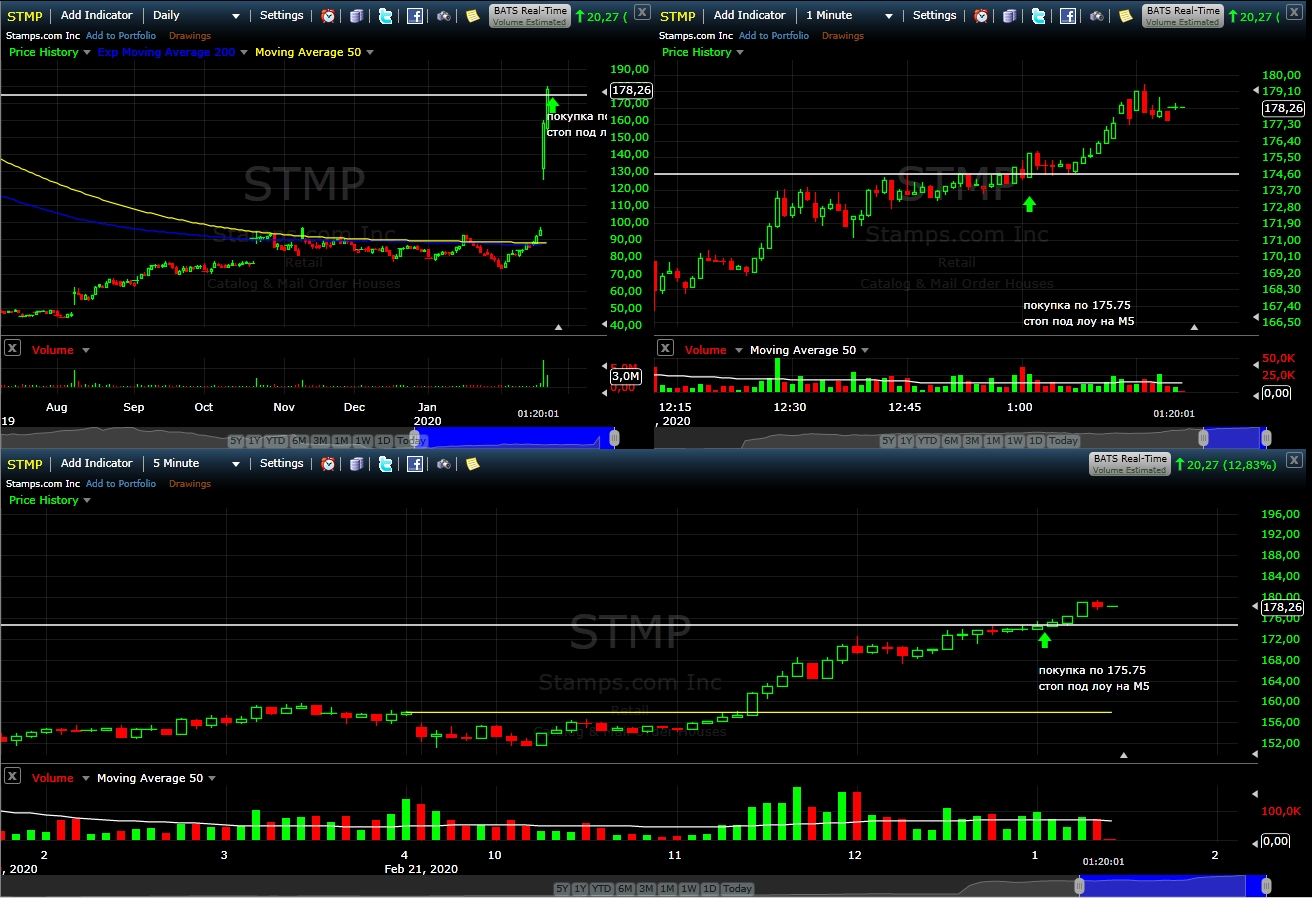Open Drawings in Daily chart
1312x898 pixels.
[x=190, y=36]
